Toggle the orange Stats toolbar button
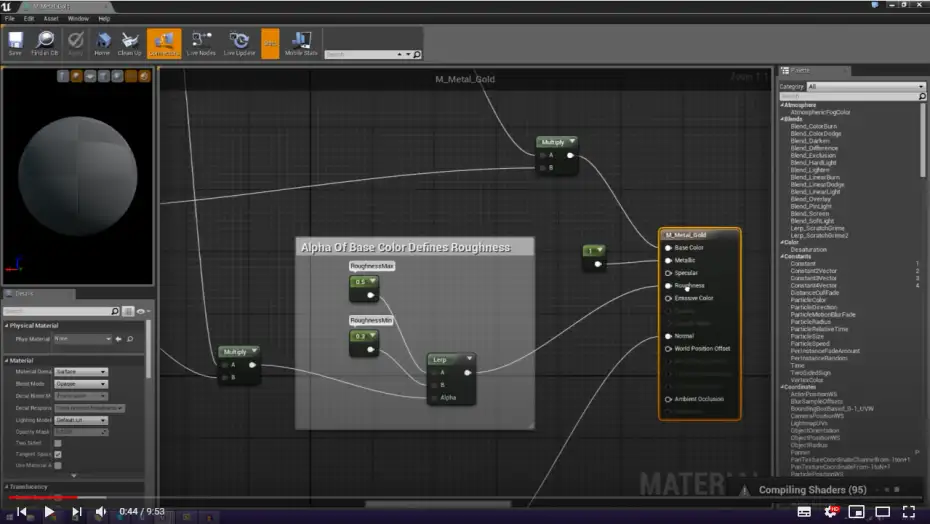The height and width of the screenshot is (524, 930). (x=270, y=44)
